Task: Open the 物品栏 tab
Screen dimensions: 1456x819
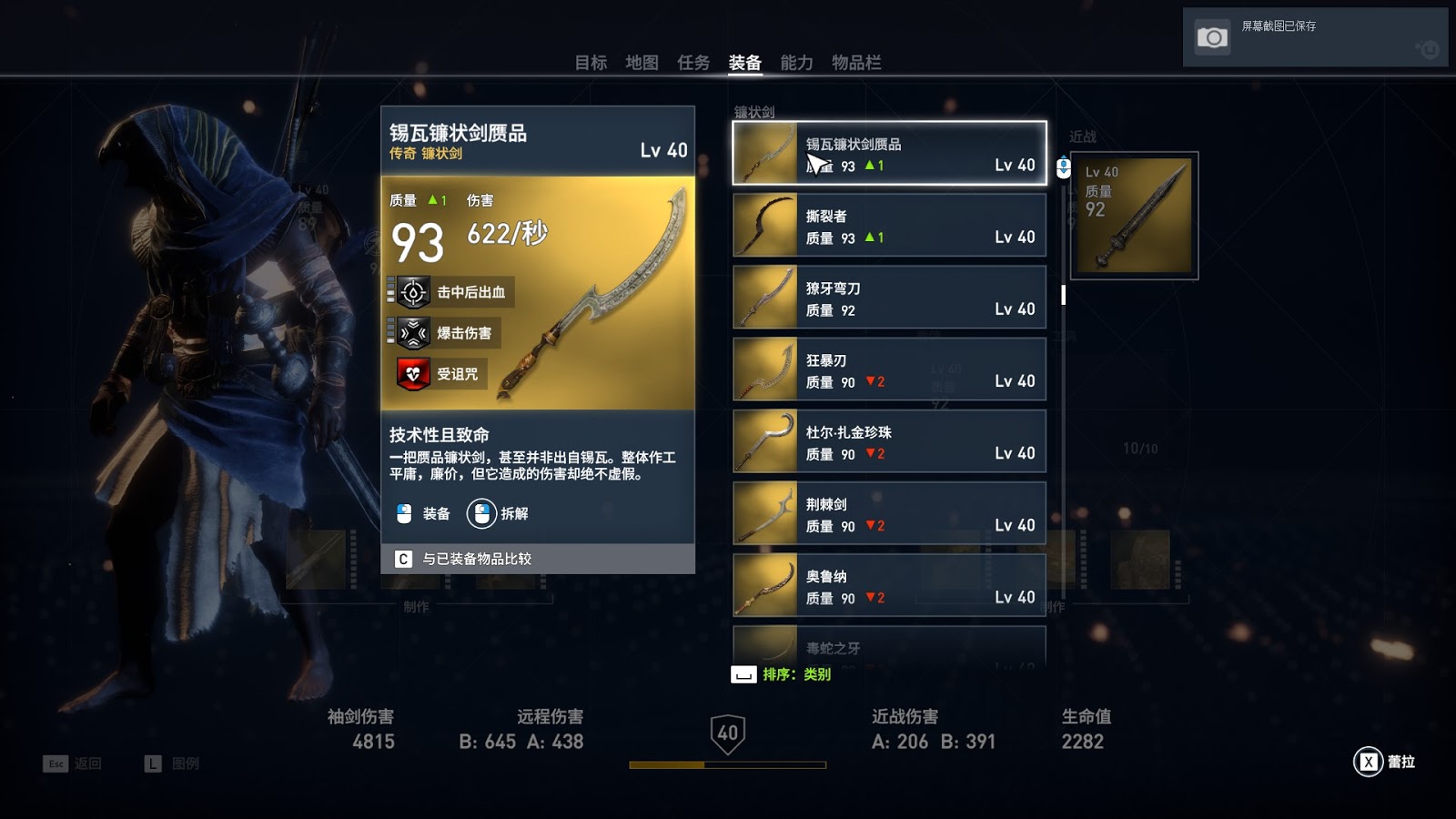Action: pyautogui.click(x=856, y=63)
